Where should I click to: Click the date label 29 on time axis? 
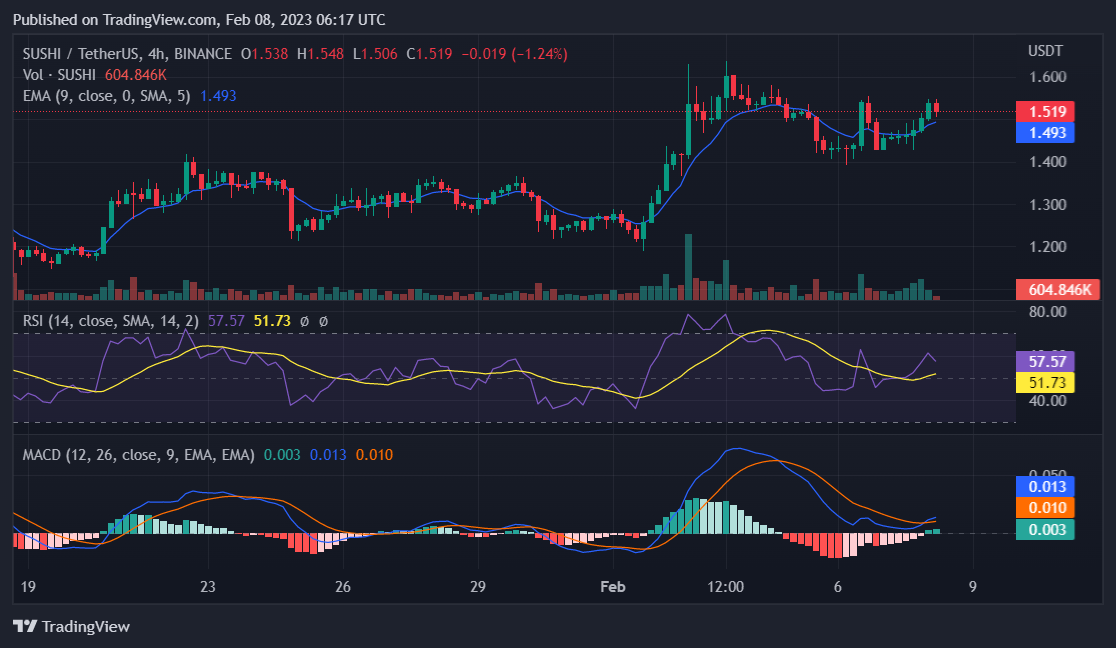pos(478,587)
